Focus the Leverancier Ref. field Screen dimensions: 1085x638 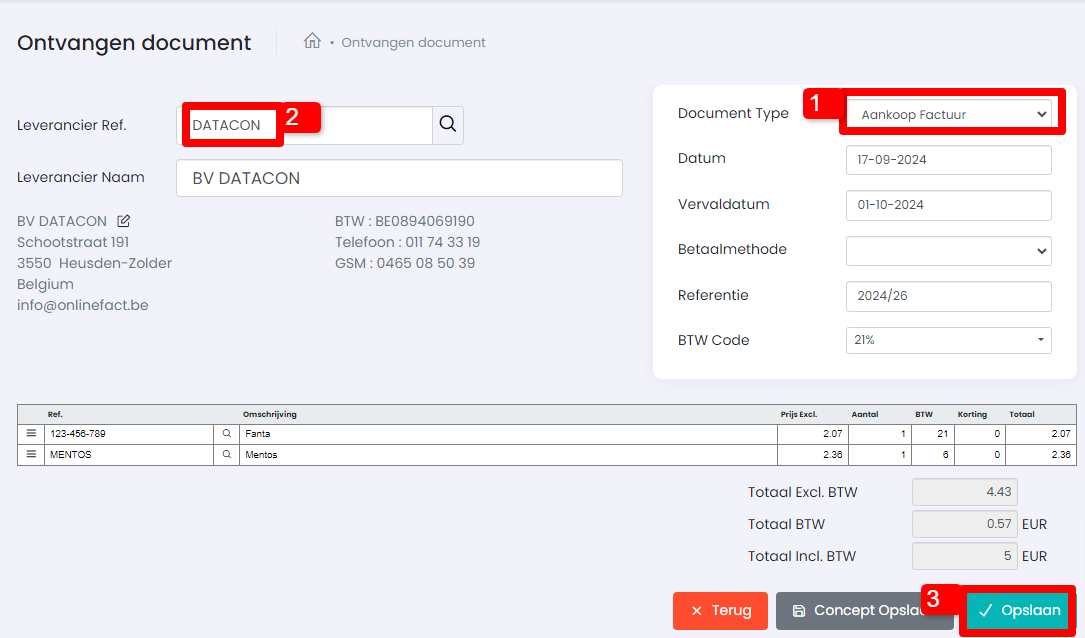[x=304, y=125]
